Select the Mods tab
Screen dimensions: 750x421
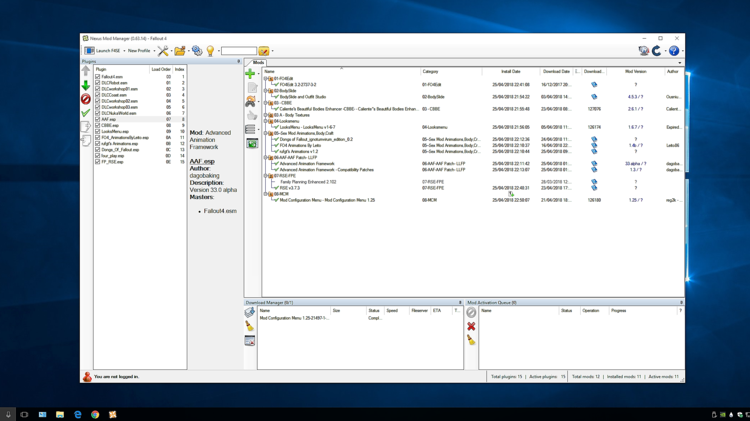tap(258, 63)
